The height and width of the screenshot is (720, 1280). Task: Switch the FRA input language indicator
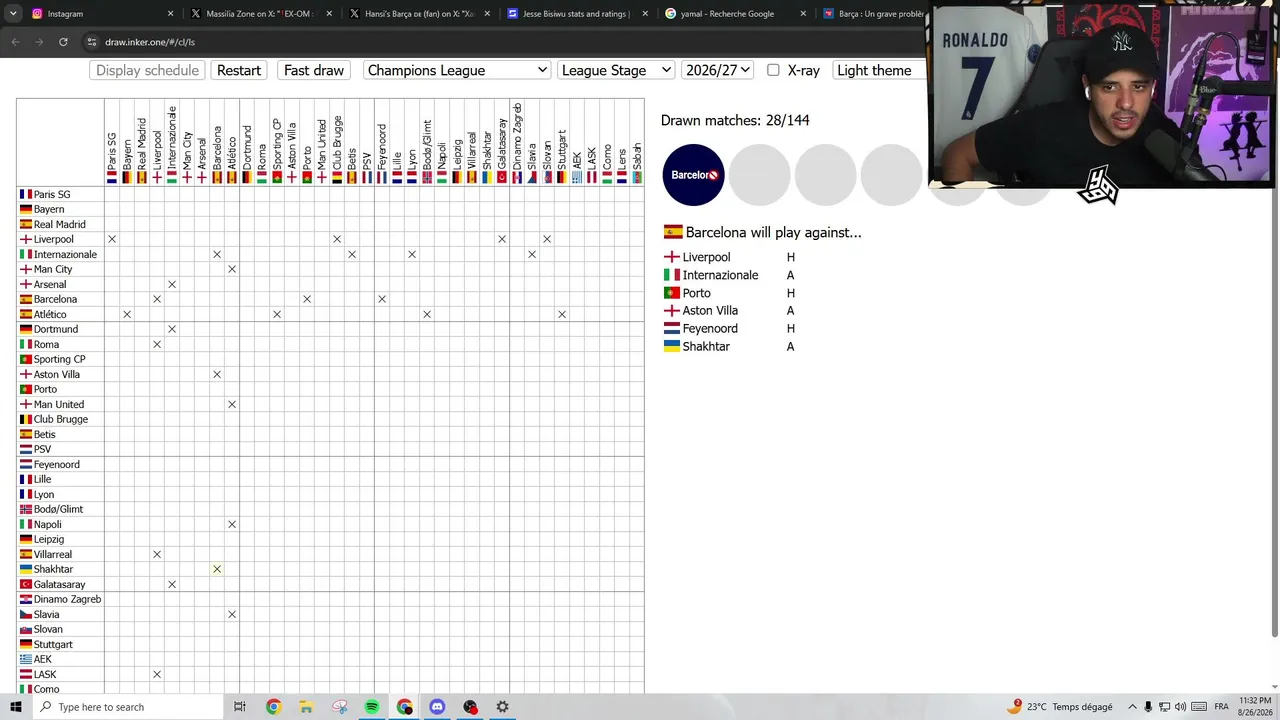pos(1221,707)
